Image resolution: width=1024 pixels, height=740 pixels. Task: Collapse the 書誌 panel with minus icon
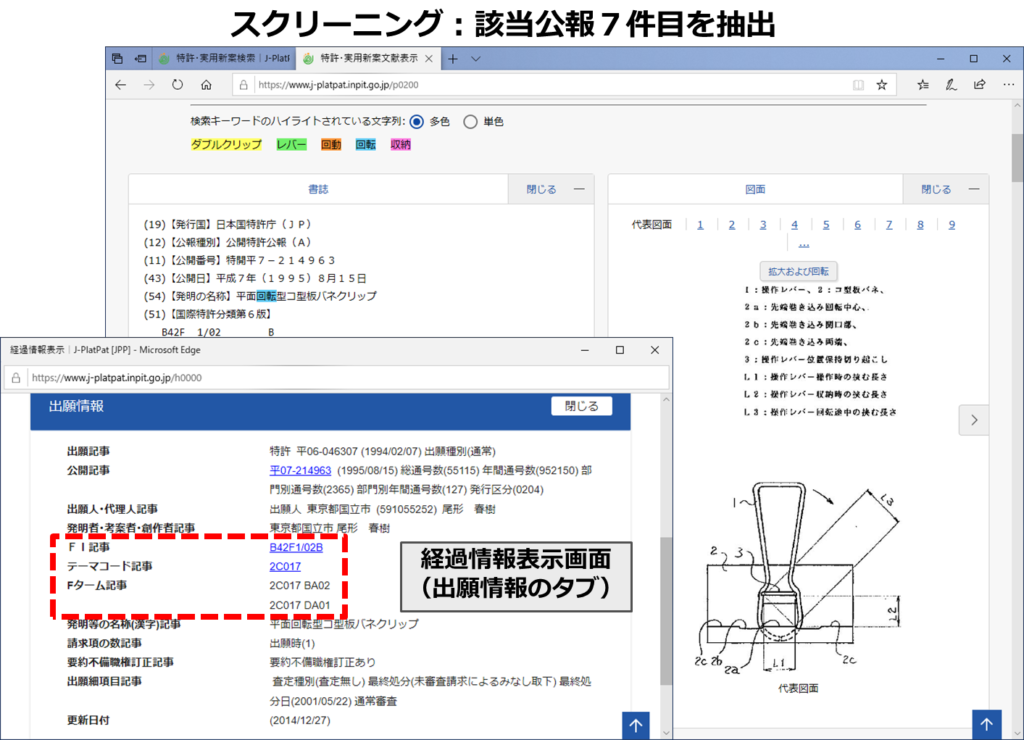[x=578, y=189]
